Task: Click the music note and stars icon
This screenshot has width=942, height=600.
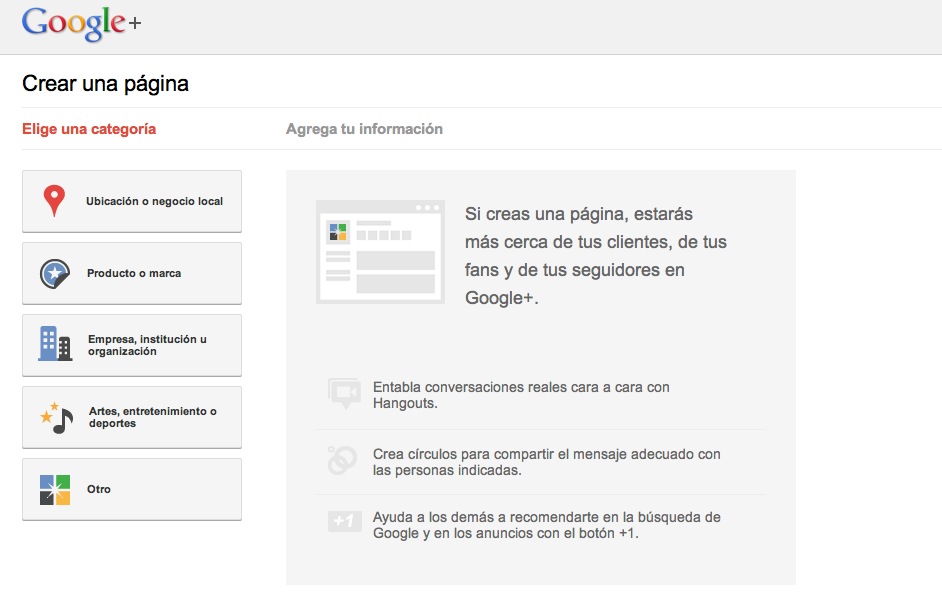Action: [56, 417]
